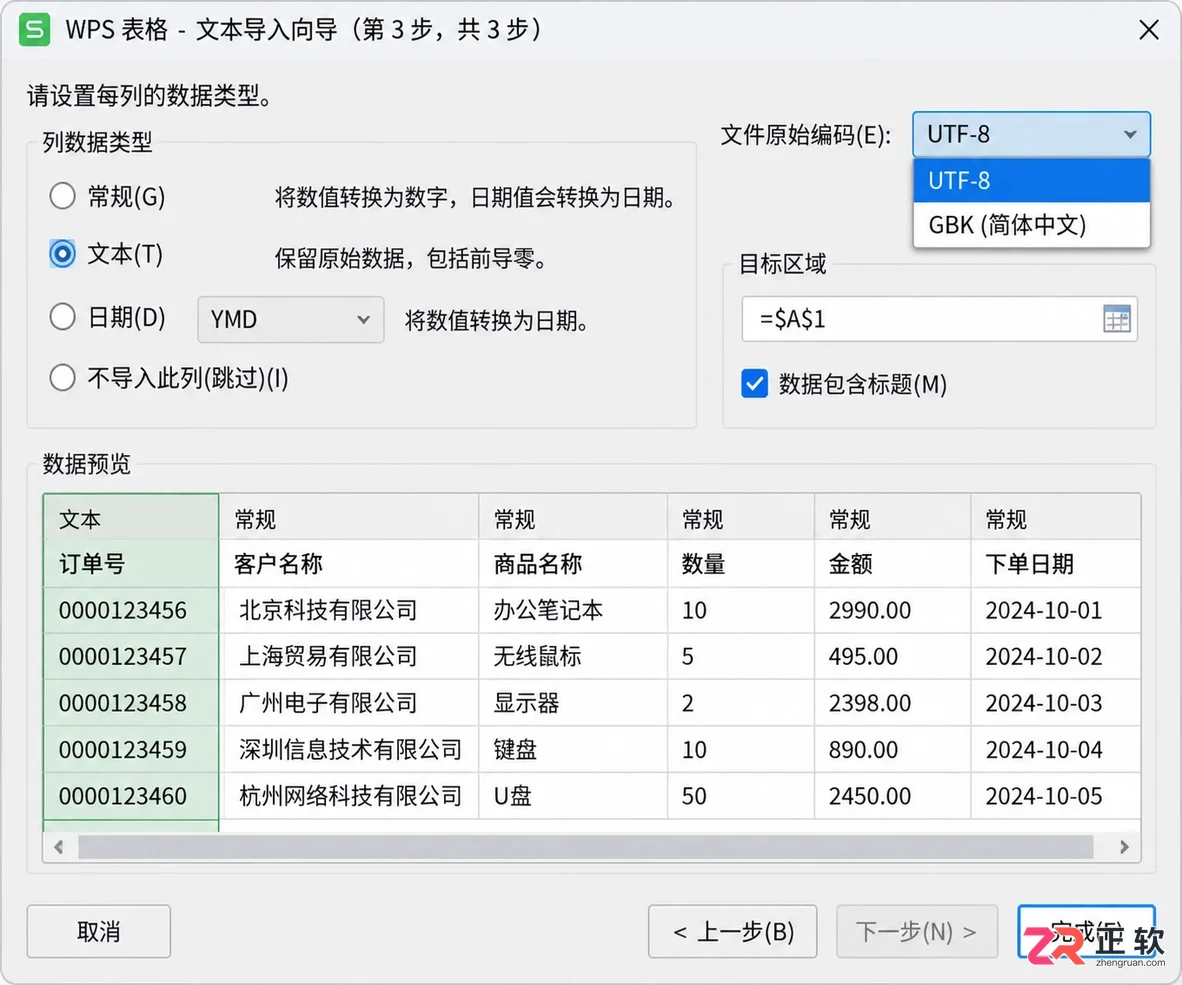1182x985 pixels.
Task: Click the amount cell 495.00
Action: (x=893, y=656)
